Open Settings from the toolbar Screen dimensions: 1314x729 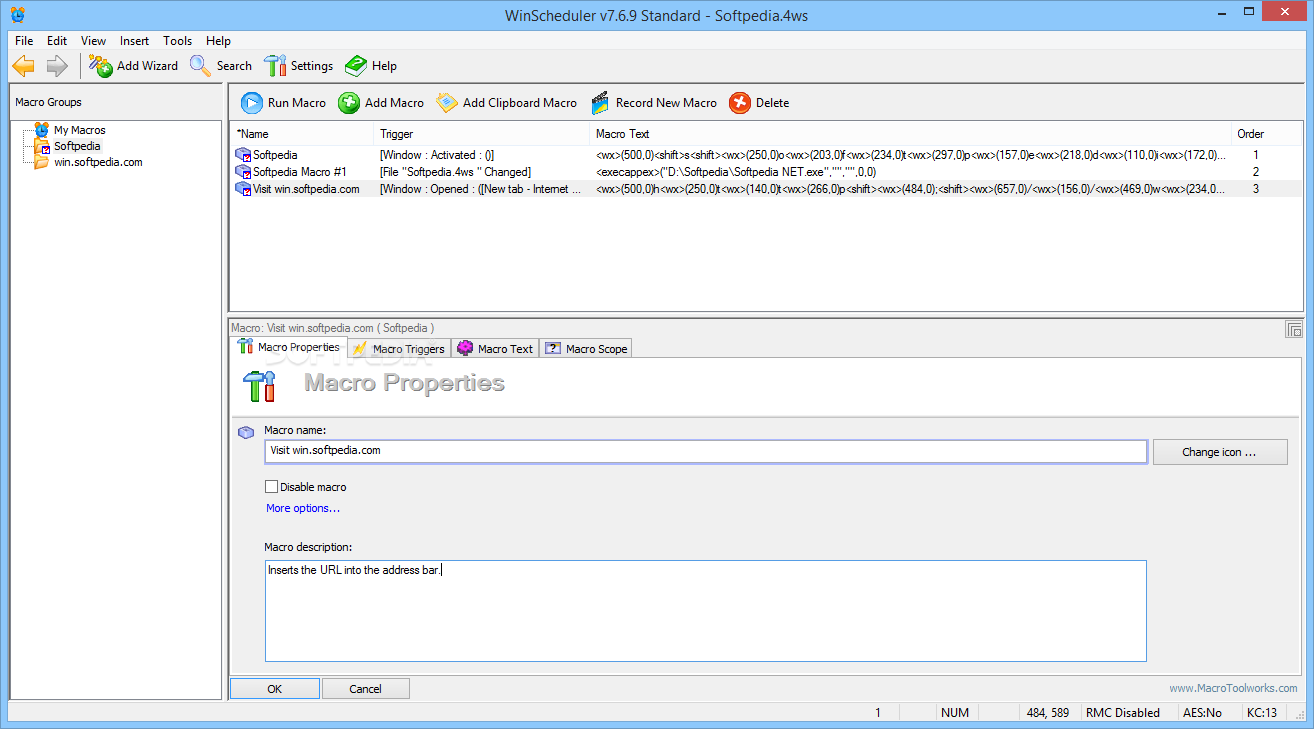pyautogui.click(x=298, y=66)
